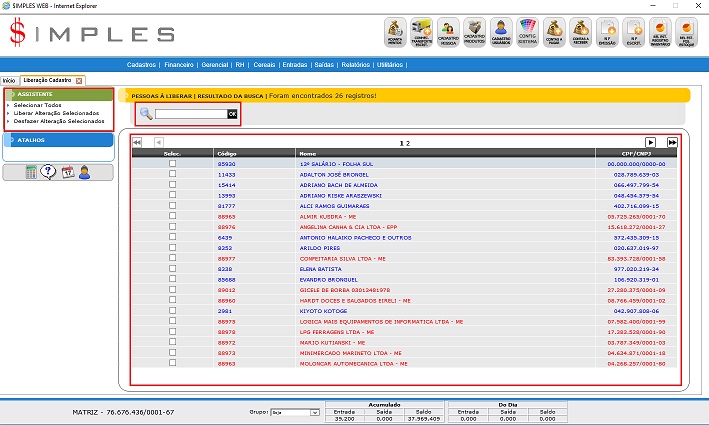This screenshot has height=425, width=709.
Task: Switch to the Início tab
Action: click(x=9, y=79)
